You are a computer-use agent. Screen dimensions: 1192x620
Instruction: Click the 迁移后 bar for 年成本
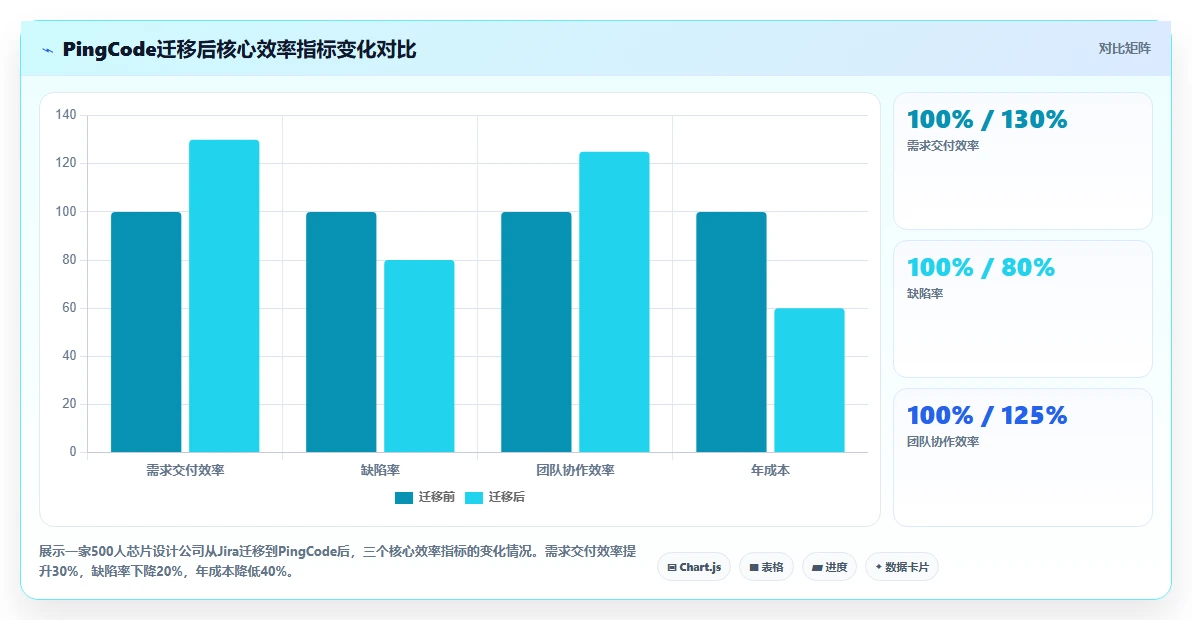[810, 380]
